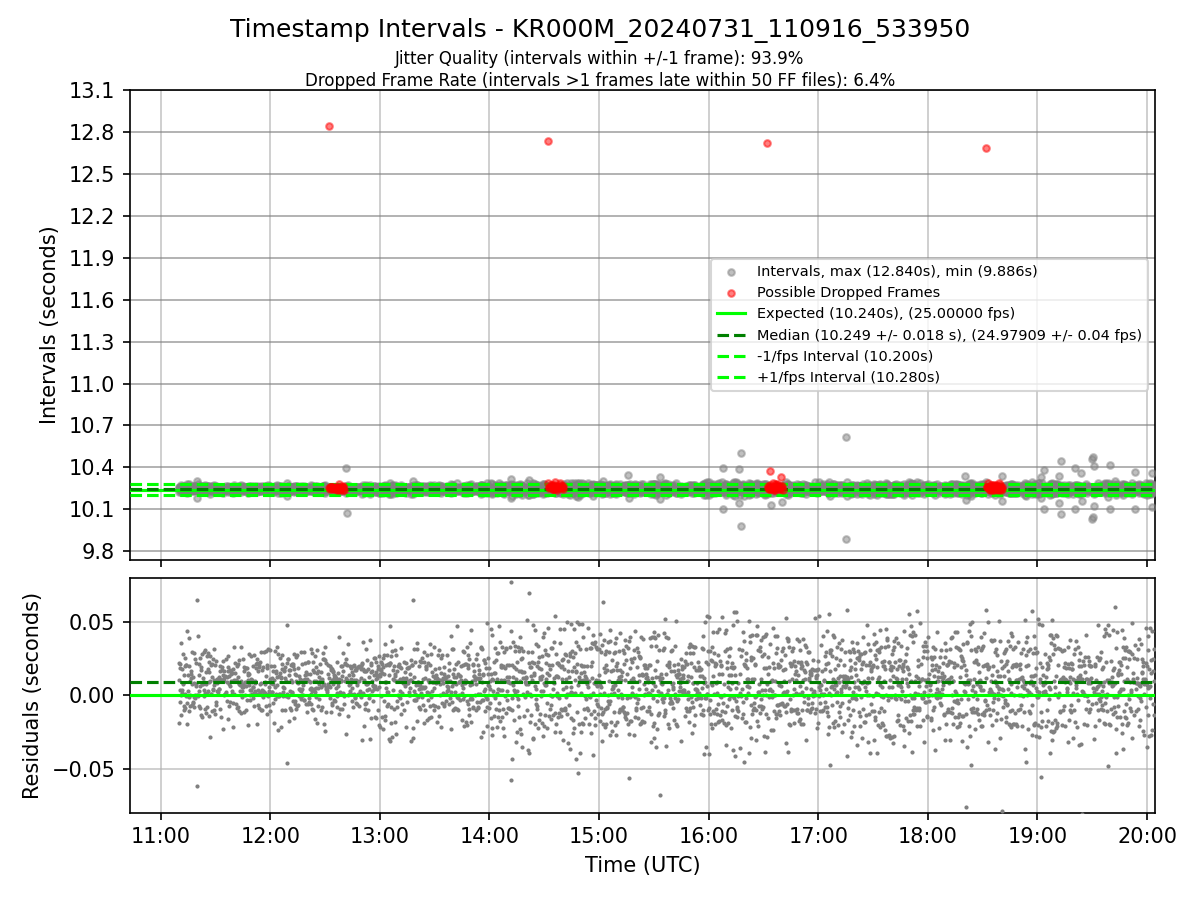
Task: Click the 'Dropped Frame Rate' 6.4% subtitle line
Action: 600,80
